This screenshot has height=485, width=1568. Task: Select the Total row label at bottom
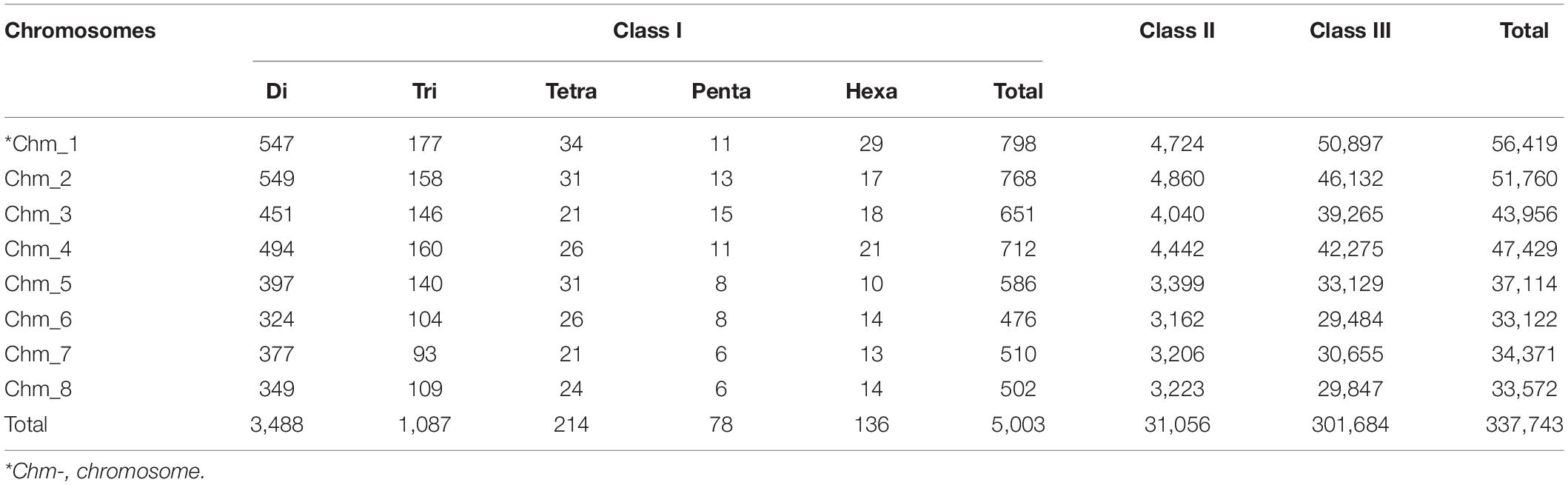26,424
